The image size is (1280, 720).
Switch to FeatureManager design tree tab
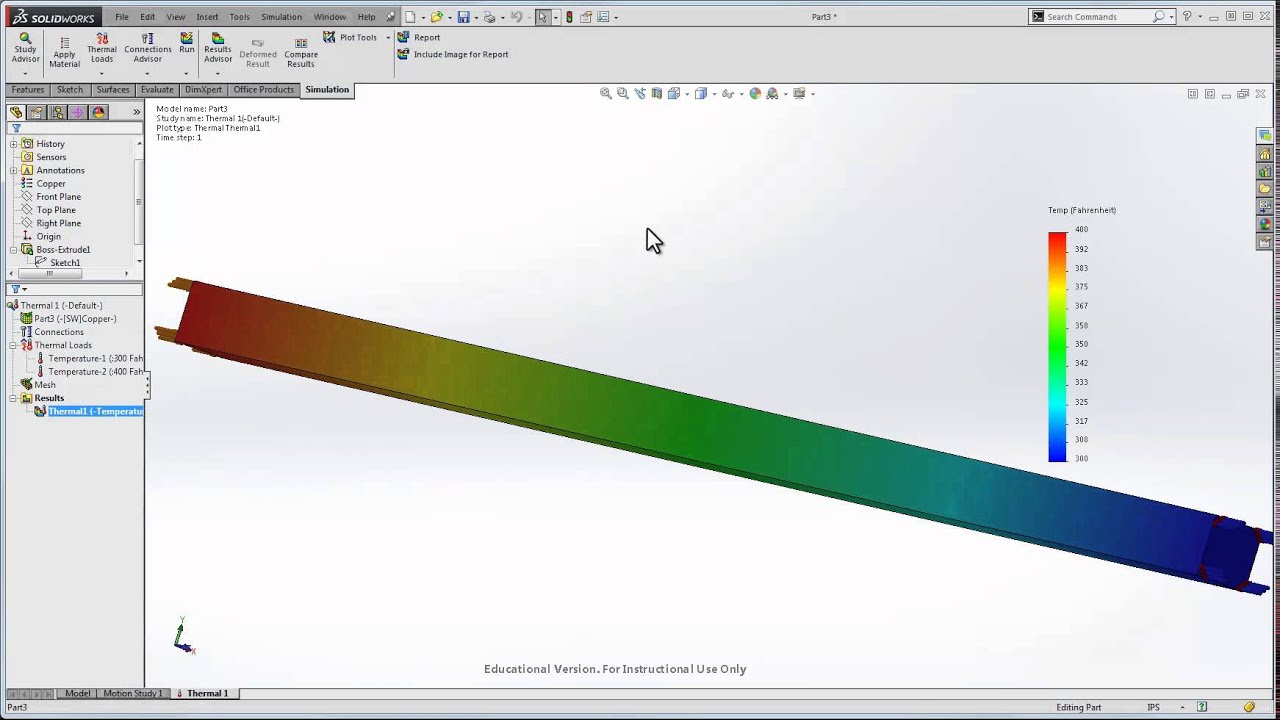(x=16, y=112)
